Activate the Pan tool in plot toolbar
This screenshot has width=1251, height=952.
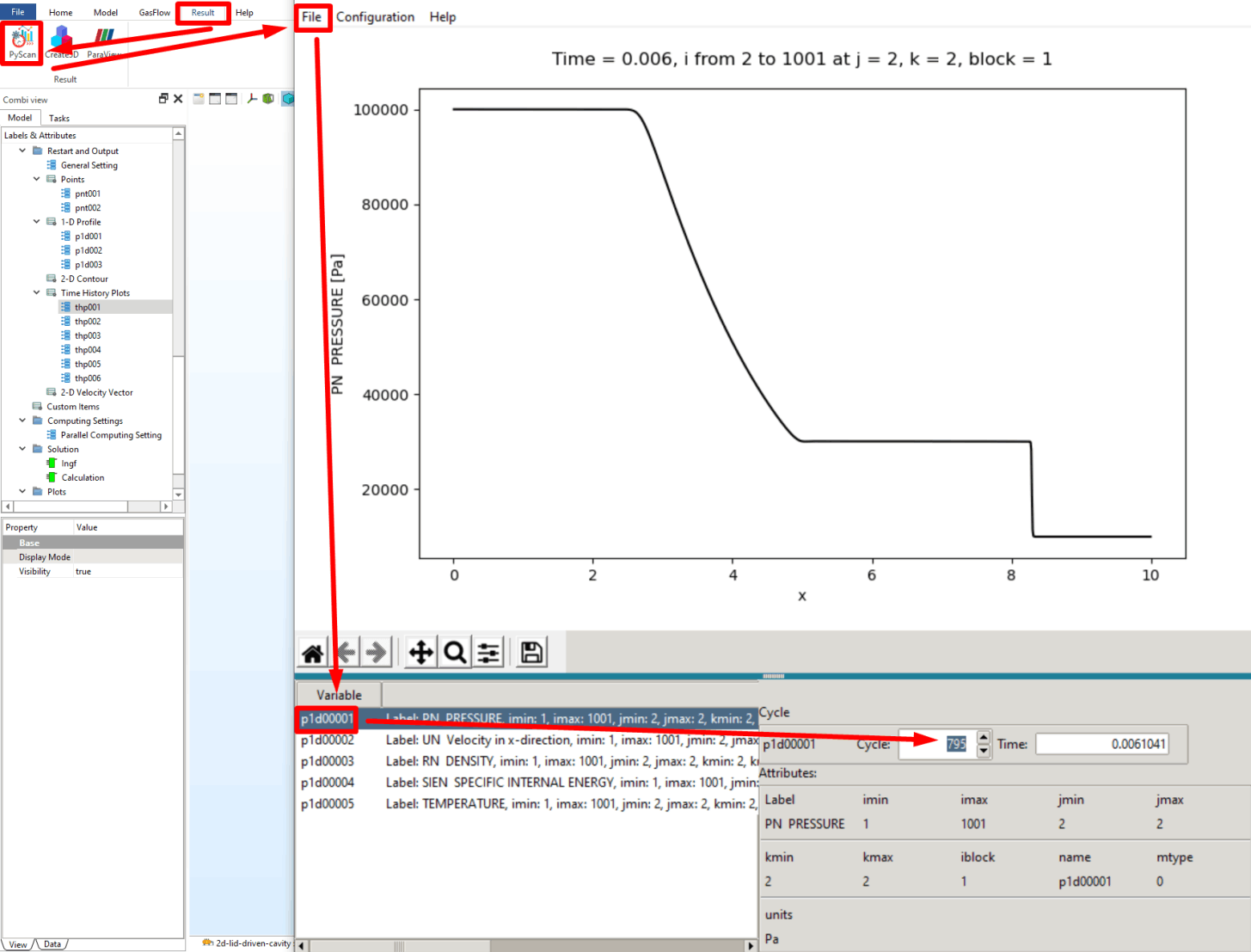click(421, 653)
